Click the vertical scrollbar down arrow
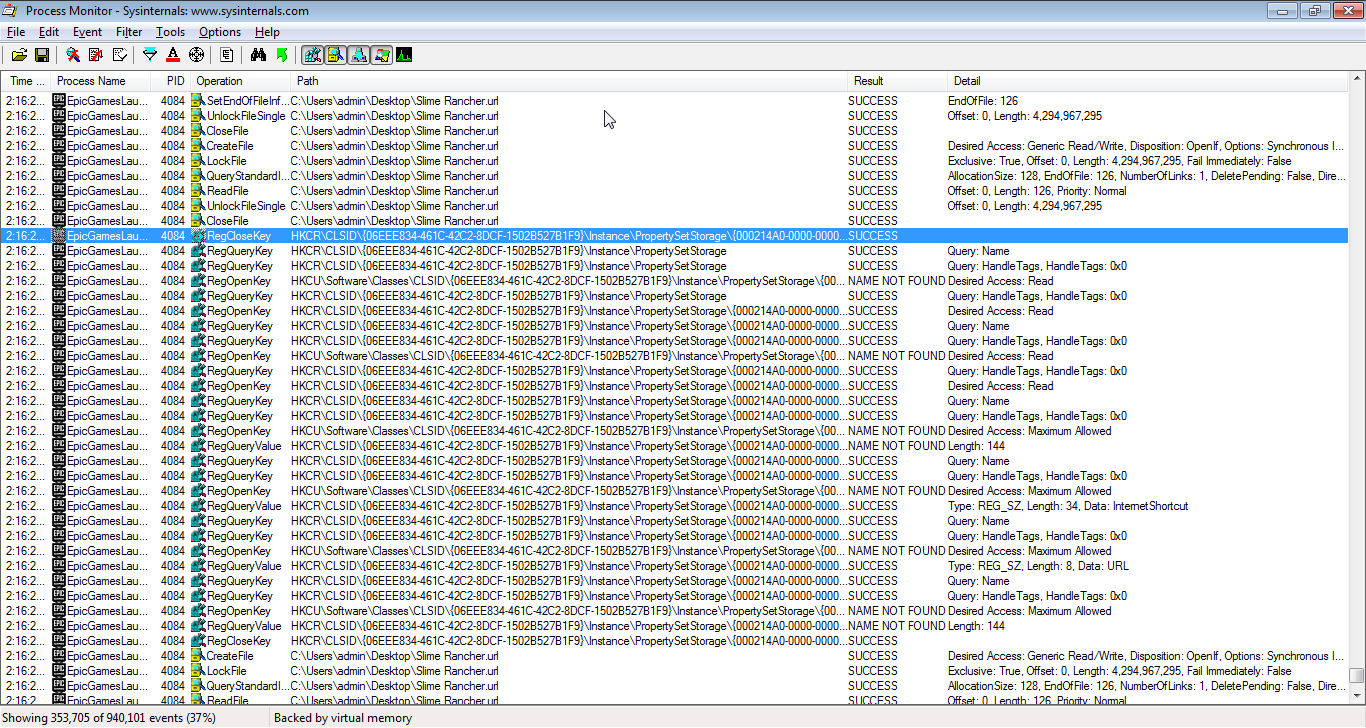The height and width of the screenshot is (728, 1366). (1356, 697)
